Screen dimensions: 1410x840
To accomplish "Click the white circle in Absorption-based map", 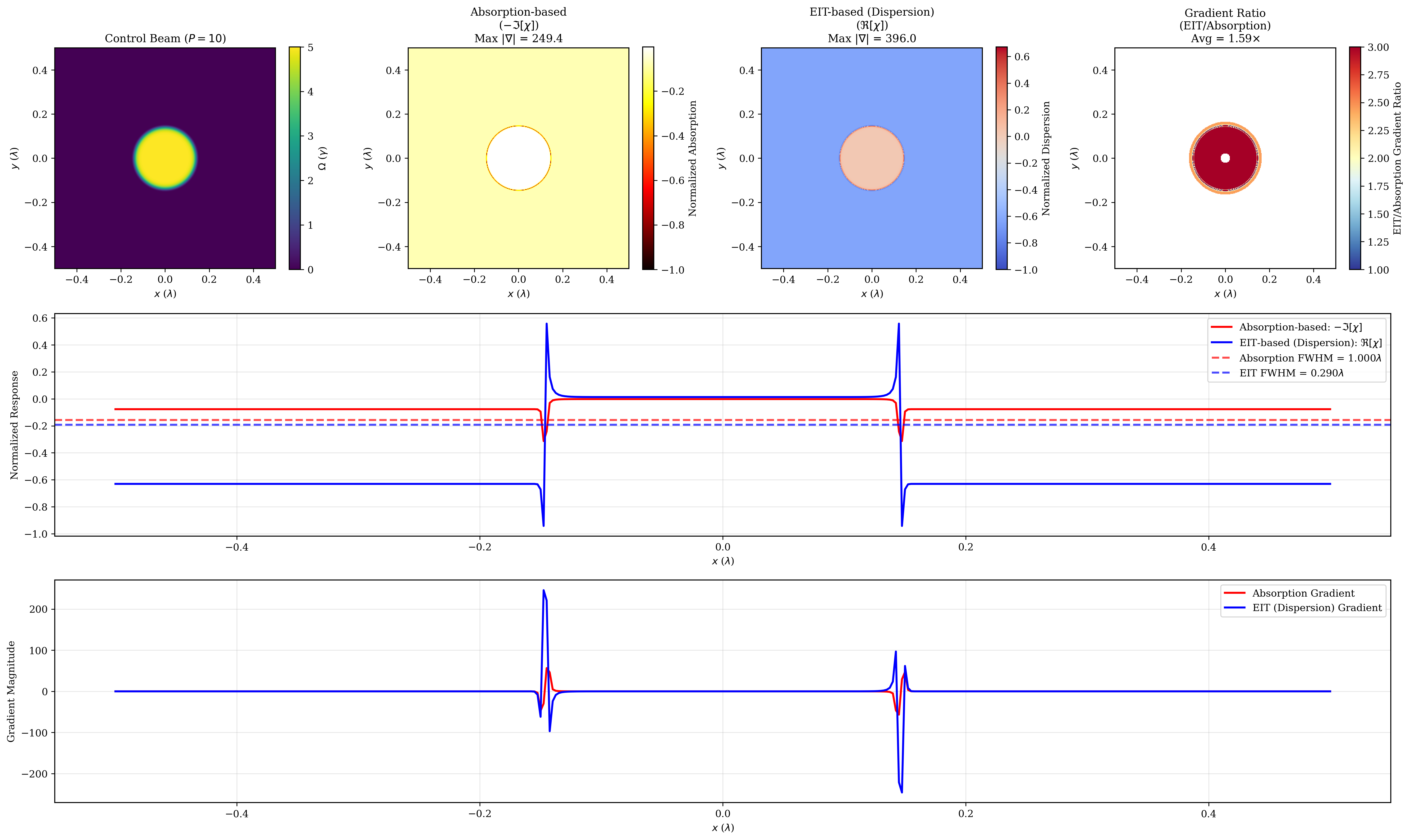I will (518, 158).
